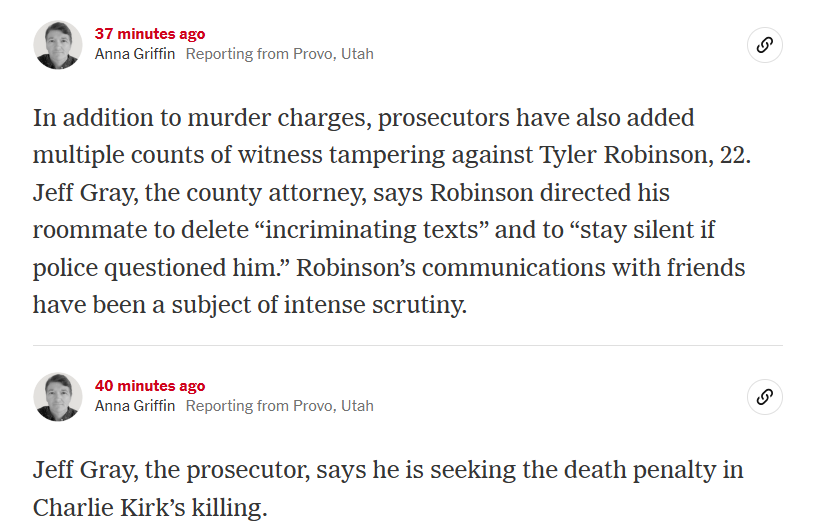Viewport: 815px width, 532px height.
Task: Copy link icon for 40 minutes ago post
Action: [765, 397]
